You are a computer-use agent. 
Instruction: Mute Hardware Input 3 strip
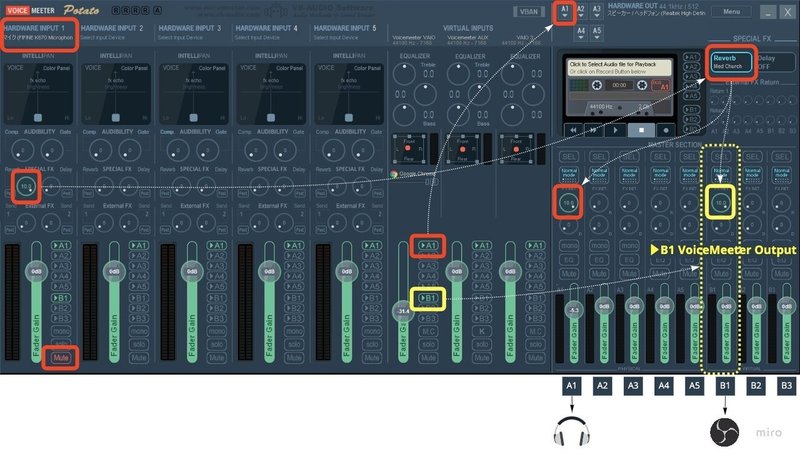point(216,358)
